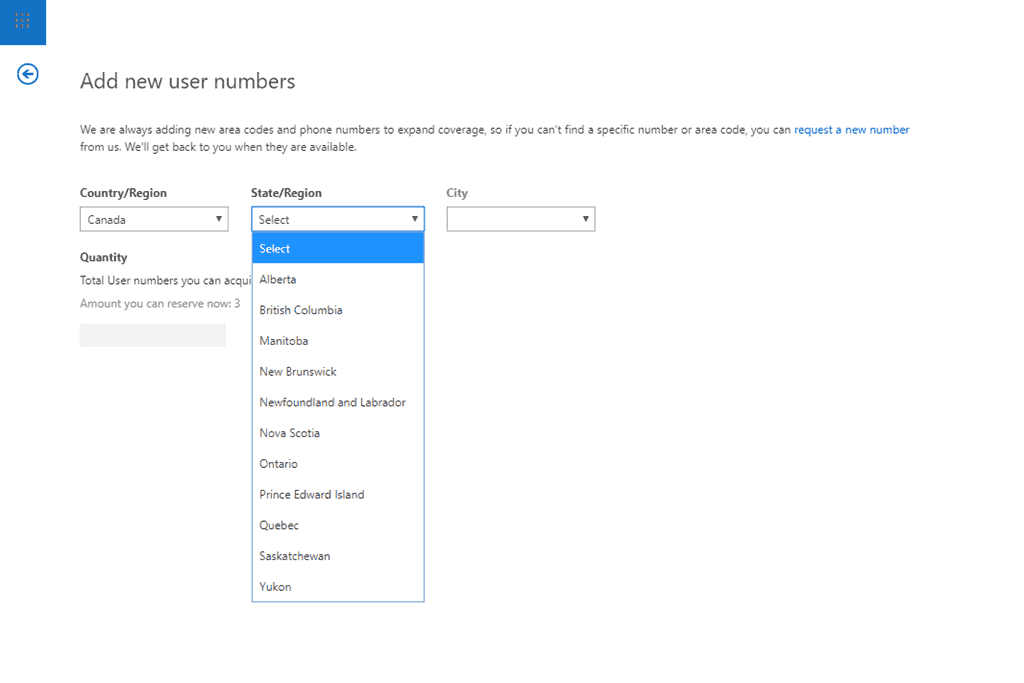Open the app launcher waffle icon
This screenshot has height=683, width=1024.
22,21
